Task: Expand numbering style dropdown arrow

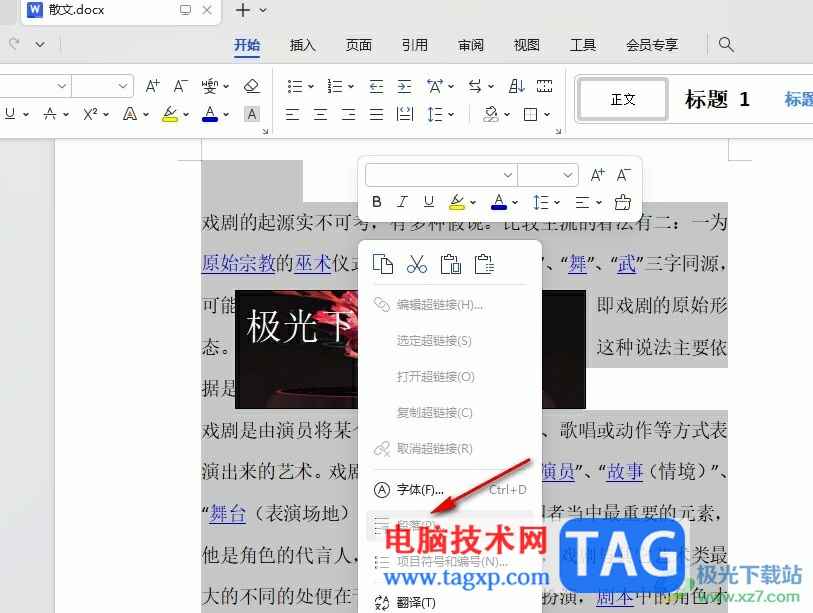Action: (351, 87)
